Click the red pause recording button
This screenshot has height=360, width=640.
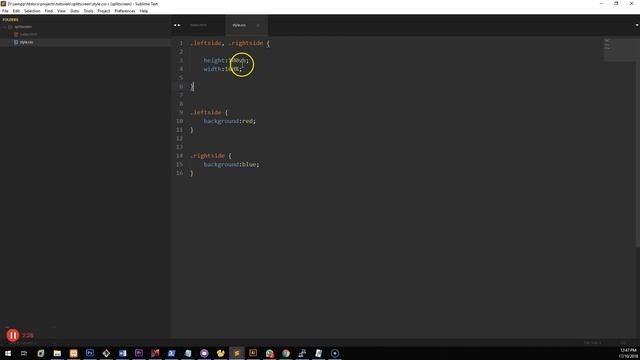tap(13, 336)
